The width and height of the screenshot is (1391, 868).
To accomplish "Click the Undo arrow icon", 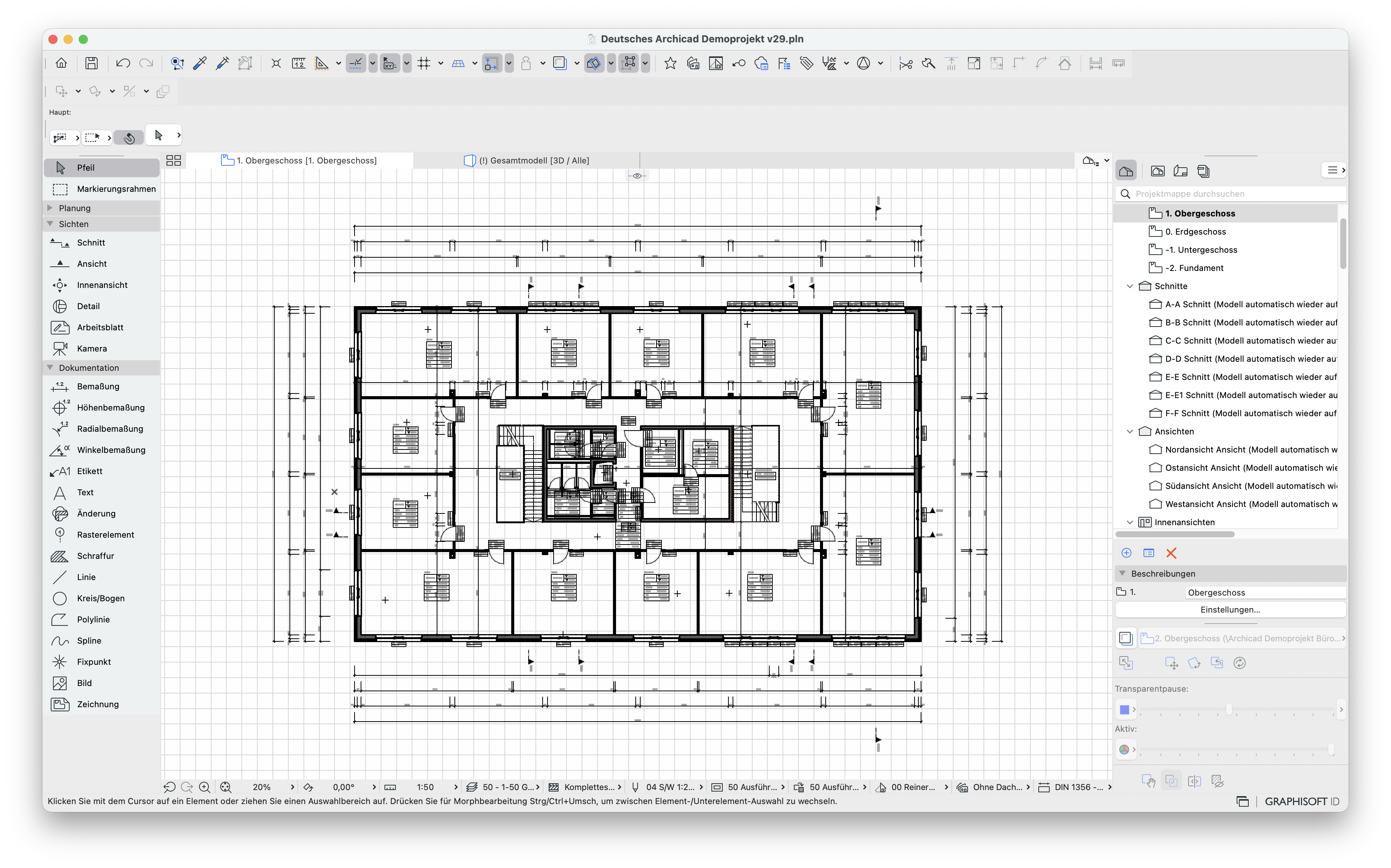I will tap(122, 63).
